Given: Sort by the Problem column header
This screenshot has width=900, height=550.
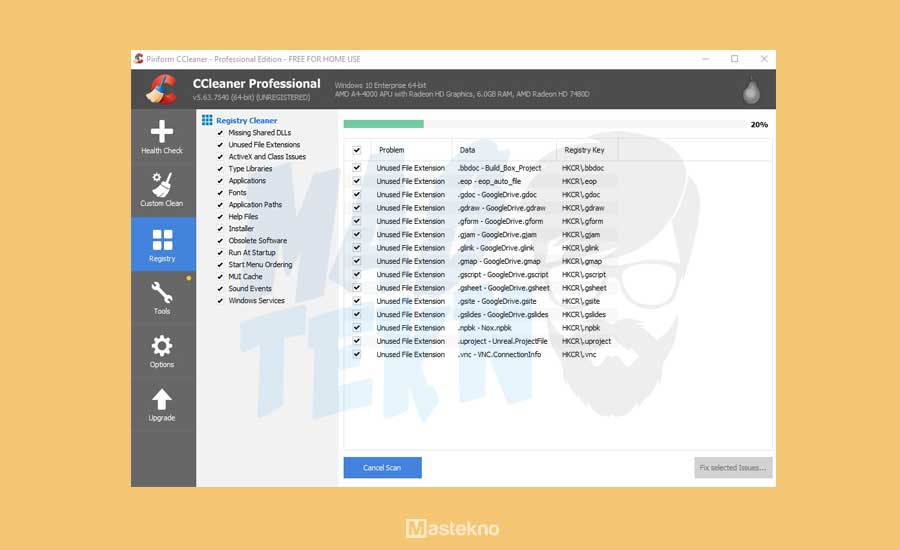Looking at the screenshot, I should pyautogui.click(x=412, y=150).
